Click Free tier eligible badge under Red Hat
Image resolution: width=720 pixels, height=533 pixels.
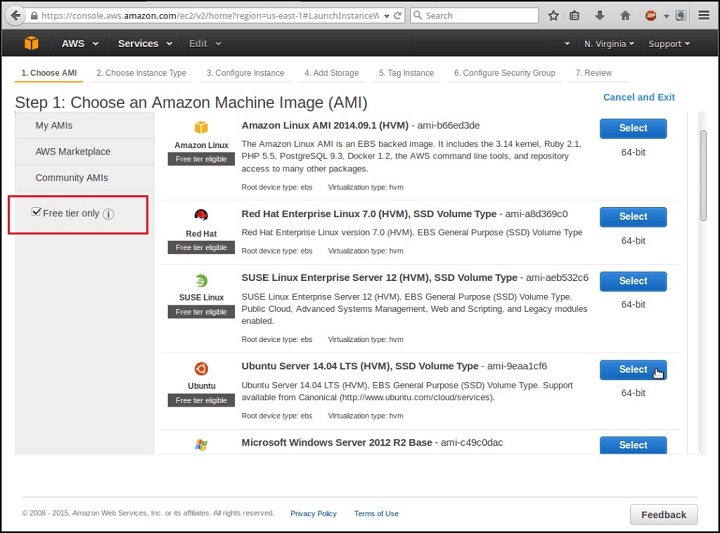[x=201, y=247]
